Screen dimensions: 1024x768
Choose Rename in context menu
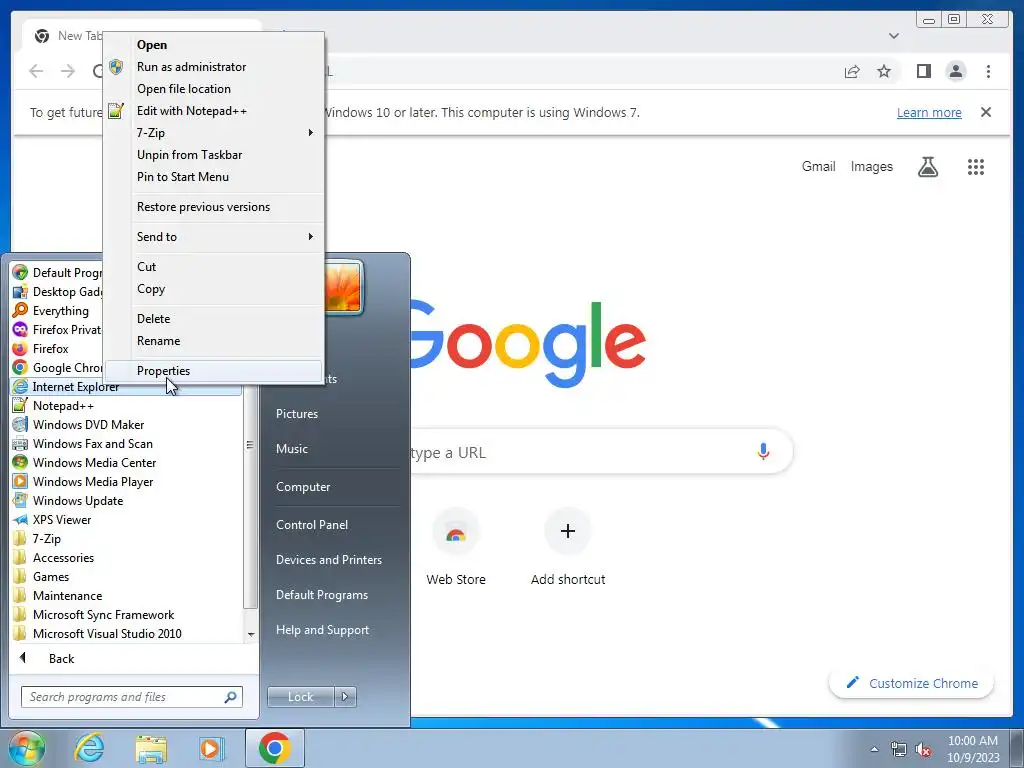tap(214, 341)
